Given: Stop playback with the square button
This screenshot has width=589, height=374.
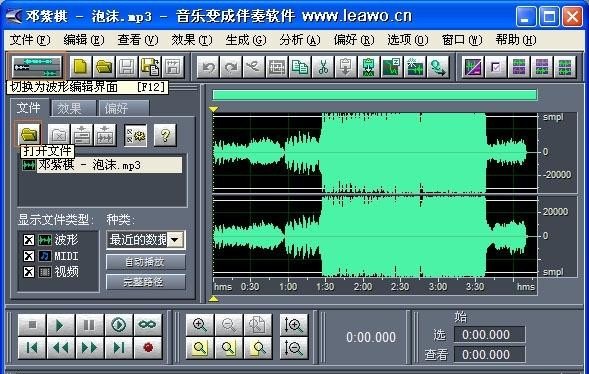Looking at the screenshot, I should 32,324.
